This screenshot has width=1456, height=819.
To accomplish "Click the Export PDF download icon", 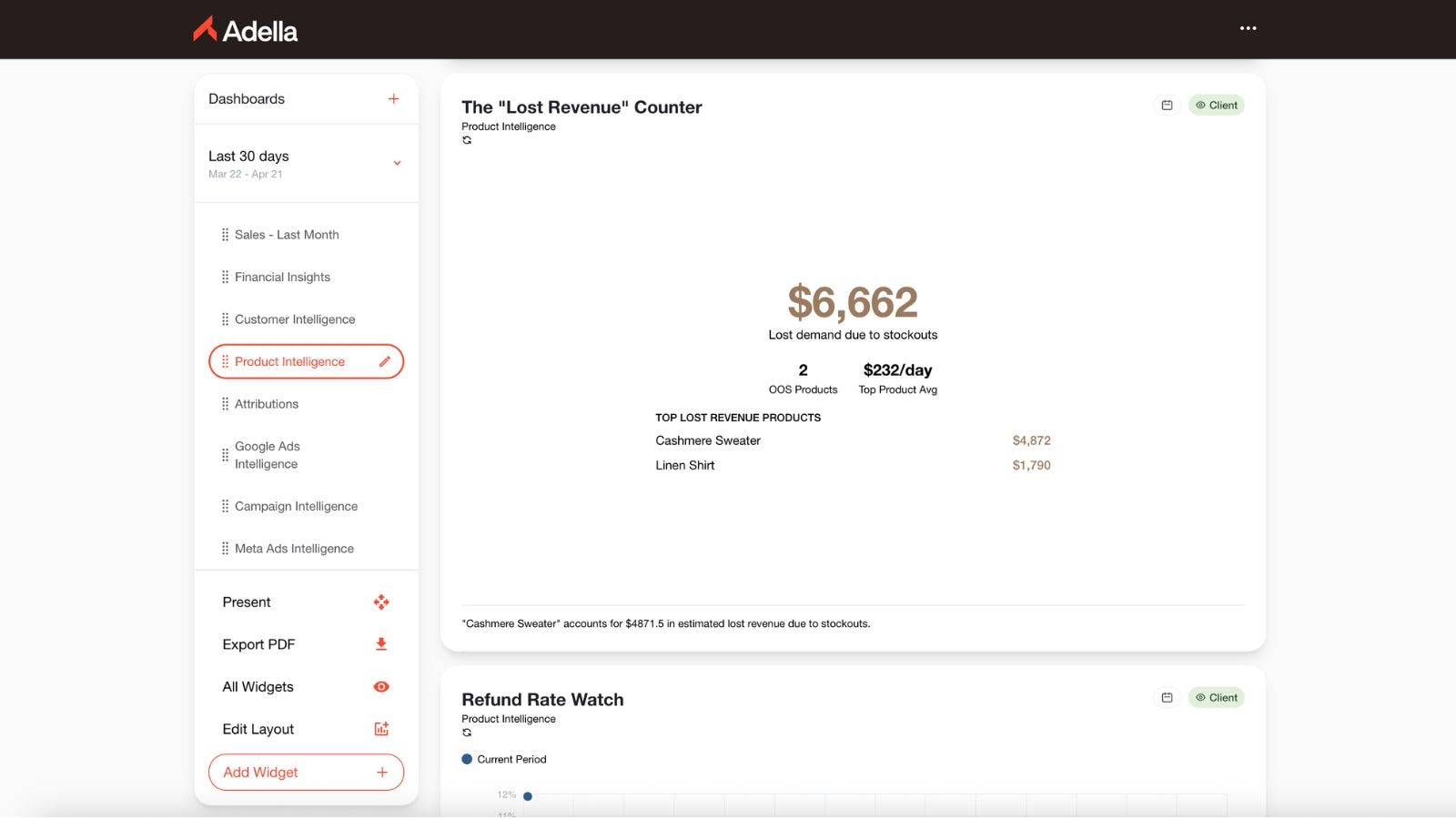I will tap(381, 644).
